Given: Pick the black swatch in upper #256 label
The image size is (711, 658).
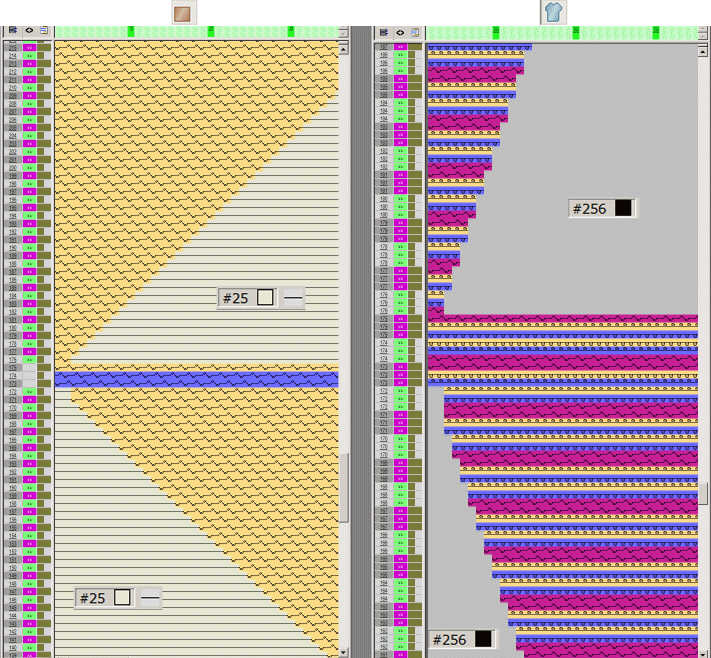Looking at the screenshot, I should click(623, 208).
